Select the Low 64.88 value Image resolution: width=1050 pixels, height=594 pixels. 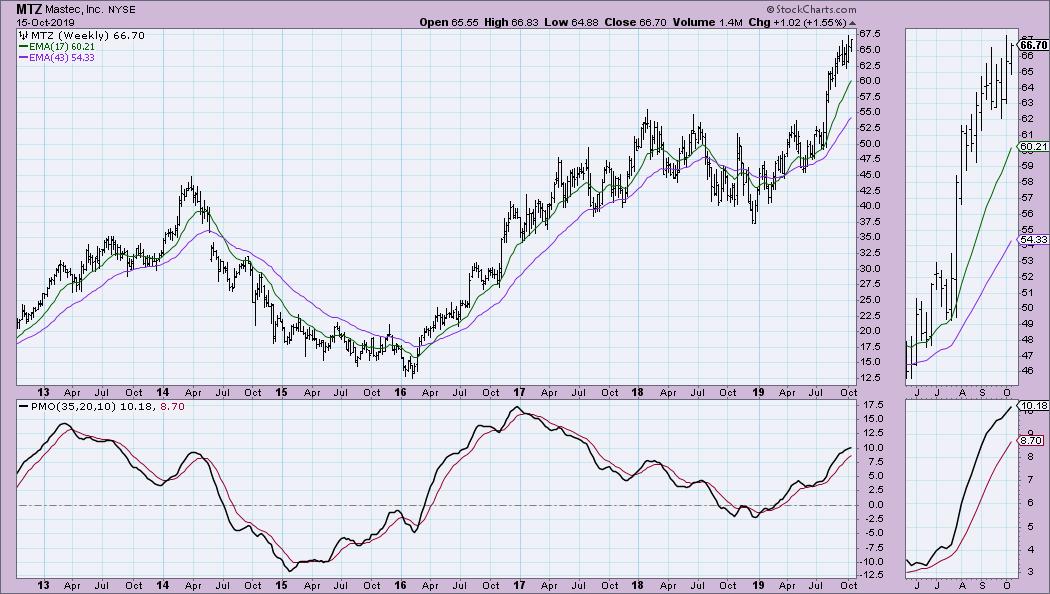click(x=571, y=22)
